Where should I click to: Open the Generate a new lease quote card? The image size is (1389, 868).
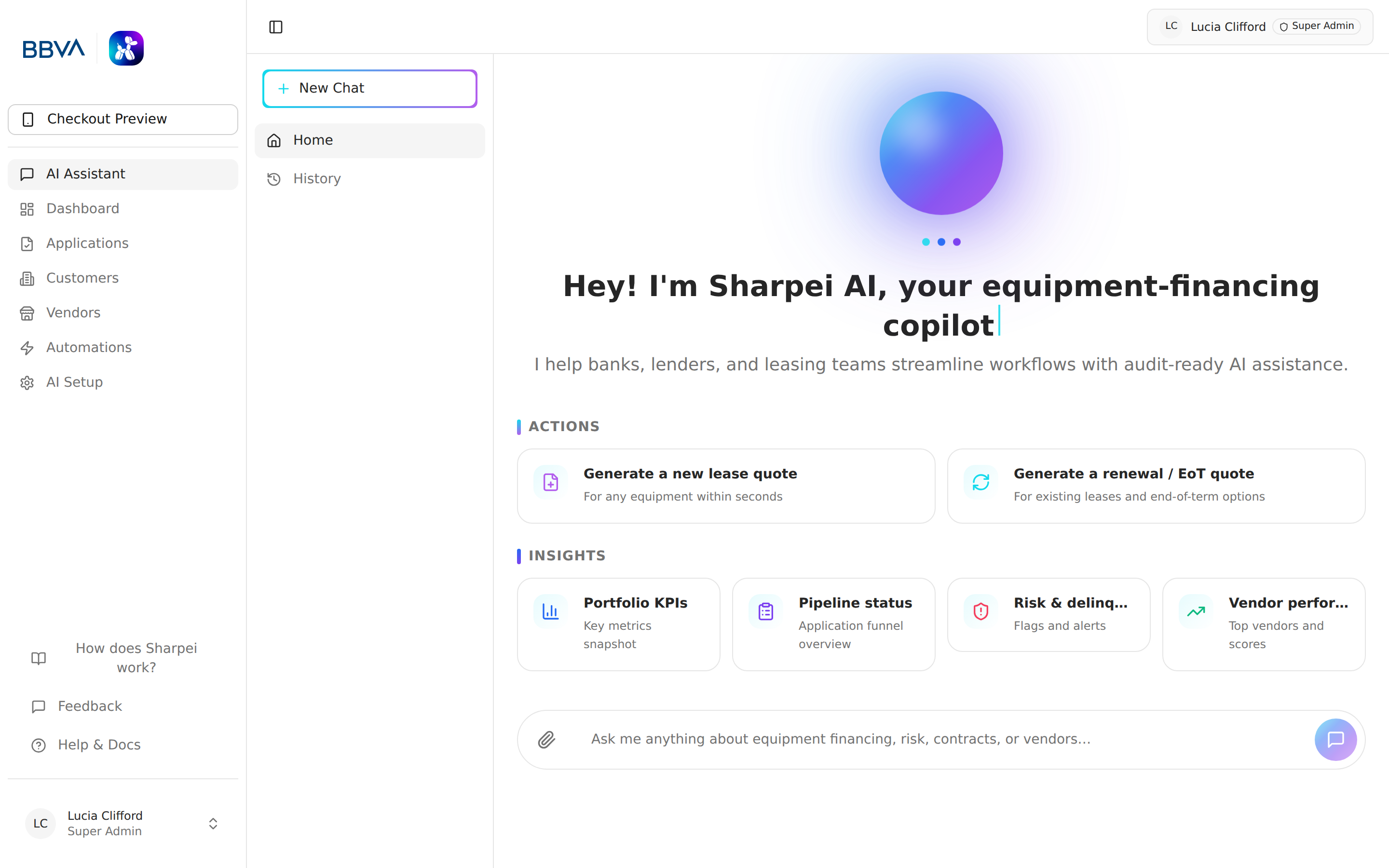[x=725, y=485]
